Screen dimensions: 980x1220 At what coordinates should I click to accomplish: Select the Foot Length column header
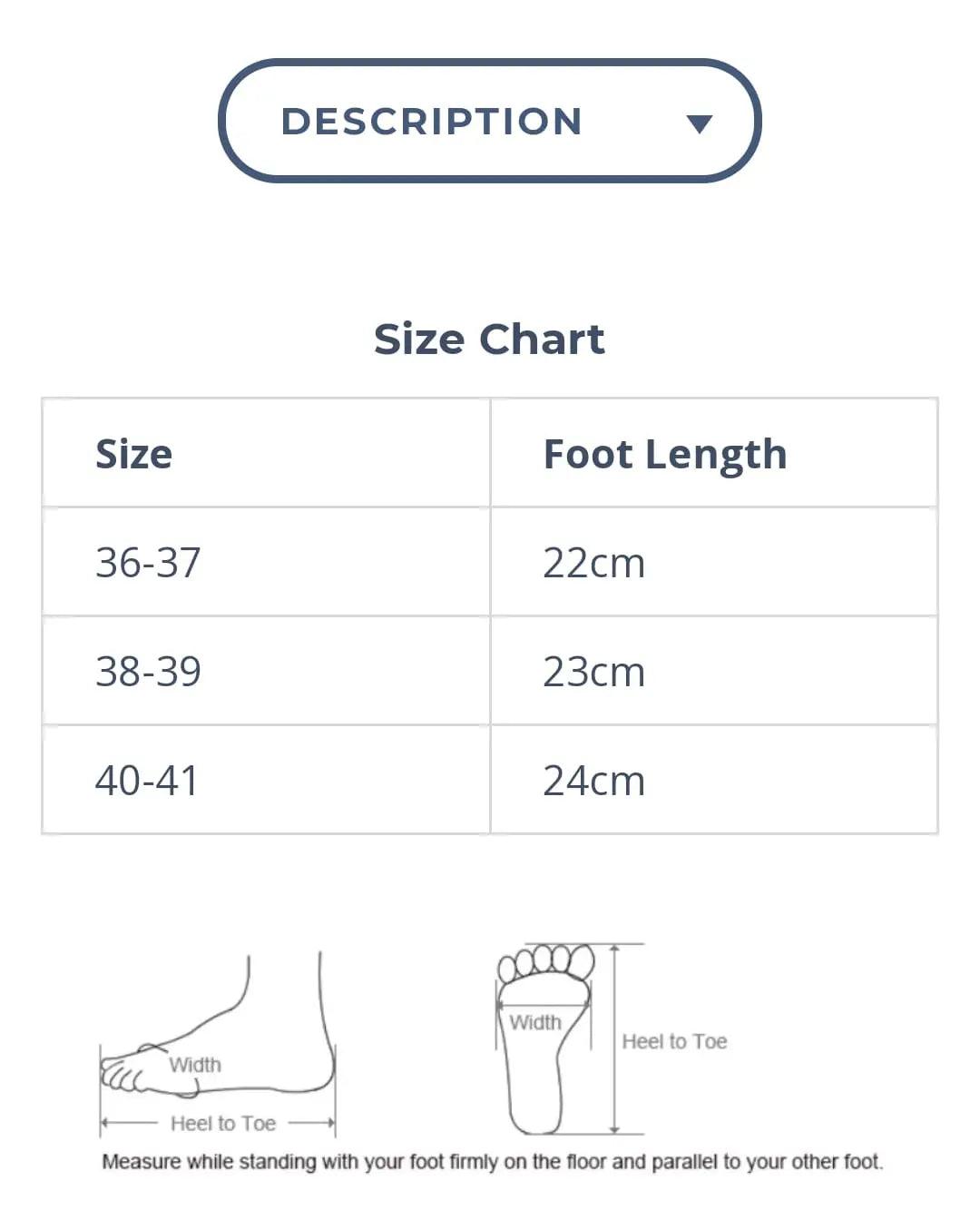664,454
